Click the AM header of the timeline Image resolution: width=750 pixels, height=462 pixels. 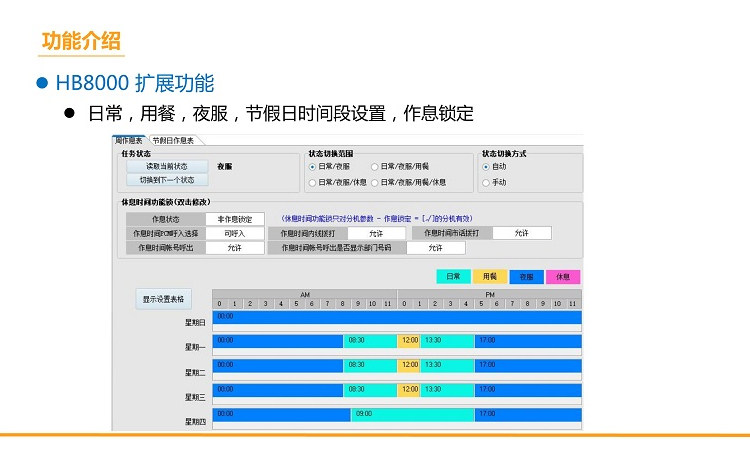tap(305, 294)
